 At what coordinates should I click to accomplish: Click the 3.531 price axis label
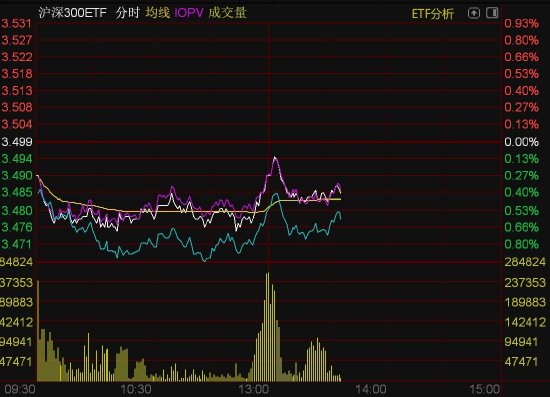[x=16, y=23]
